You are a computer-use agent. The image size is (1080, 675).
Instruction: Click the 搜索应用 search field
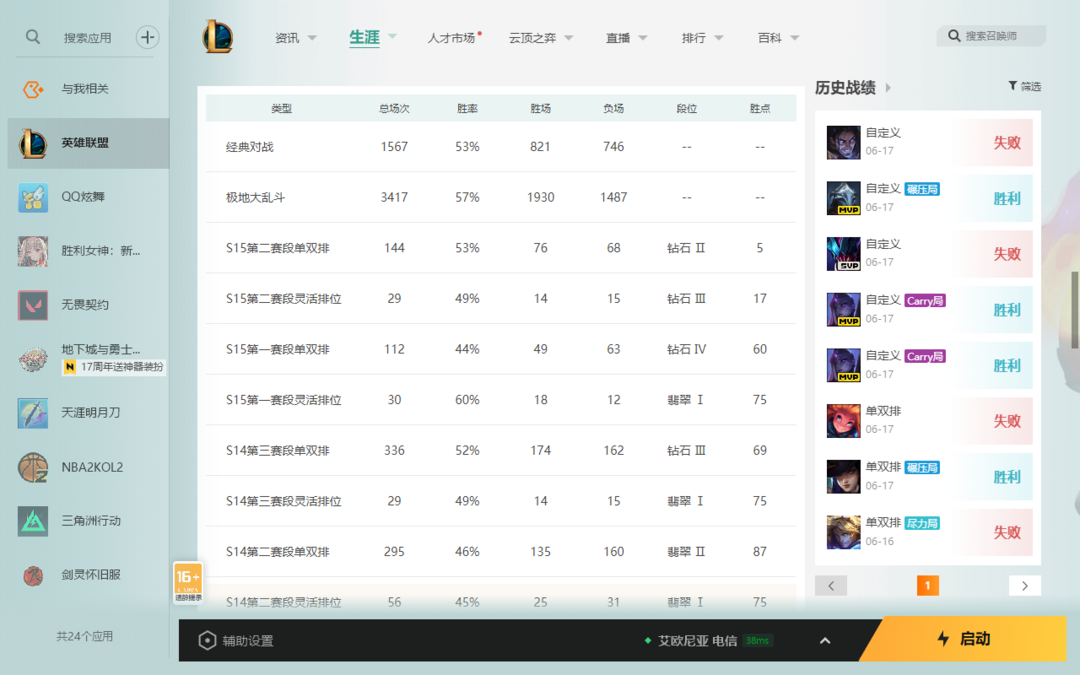(87, 38)
